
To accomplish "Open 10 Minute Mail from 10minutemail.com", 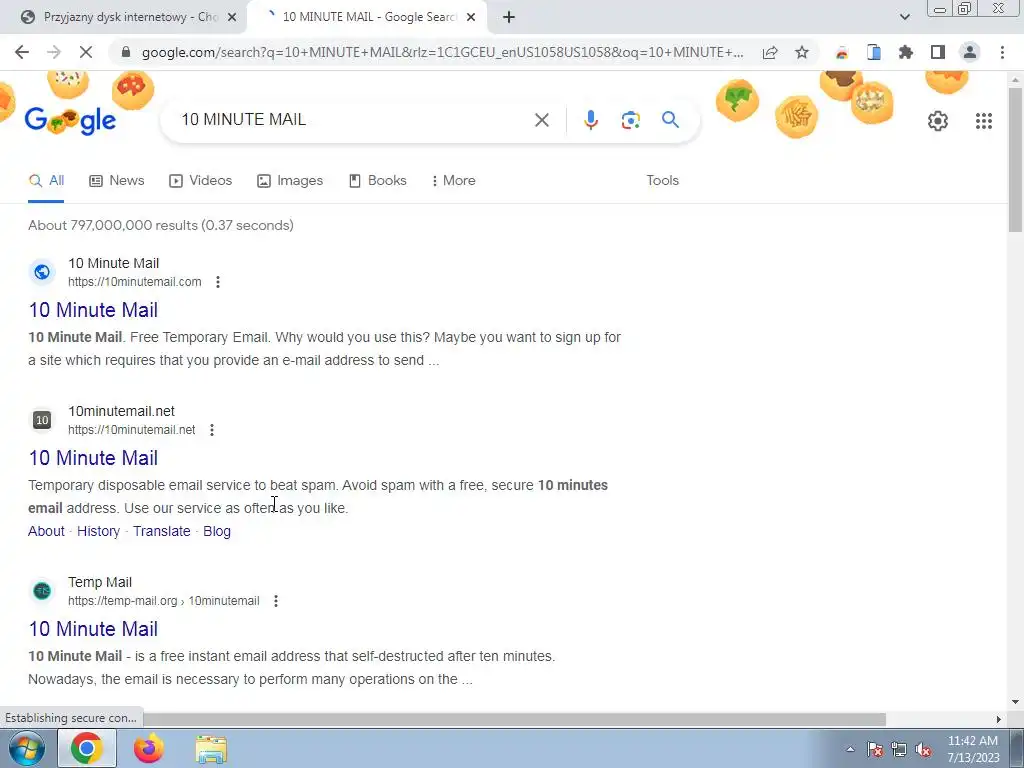I will [x=93, y=310].
